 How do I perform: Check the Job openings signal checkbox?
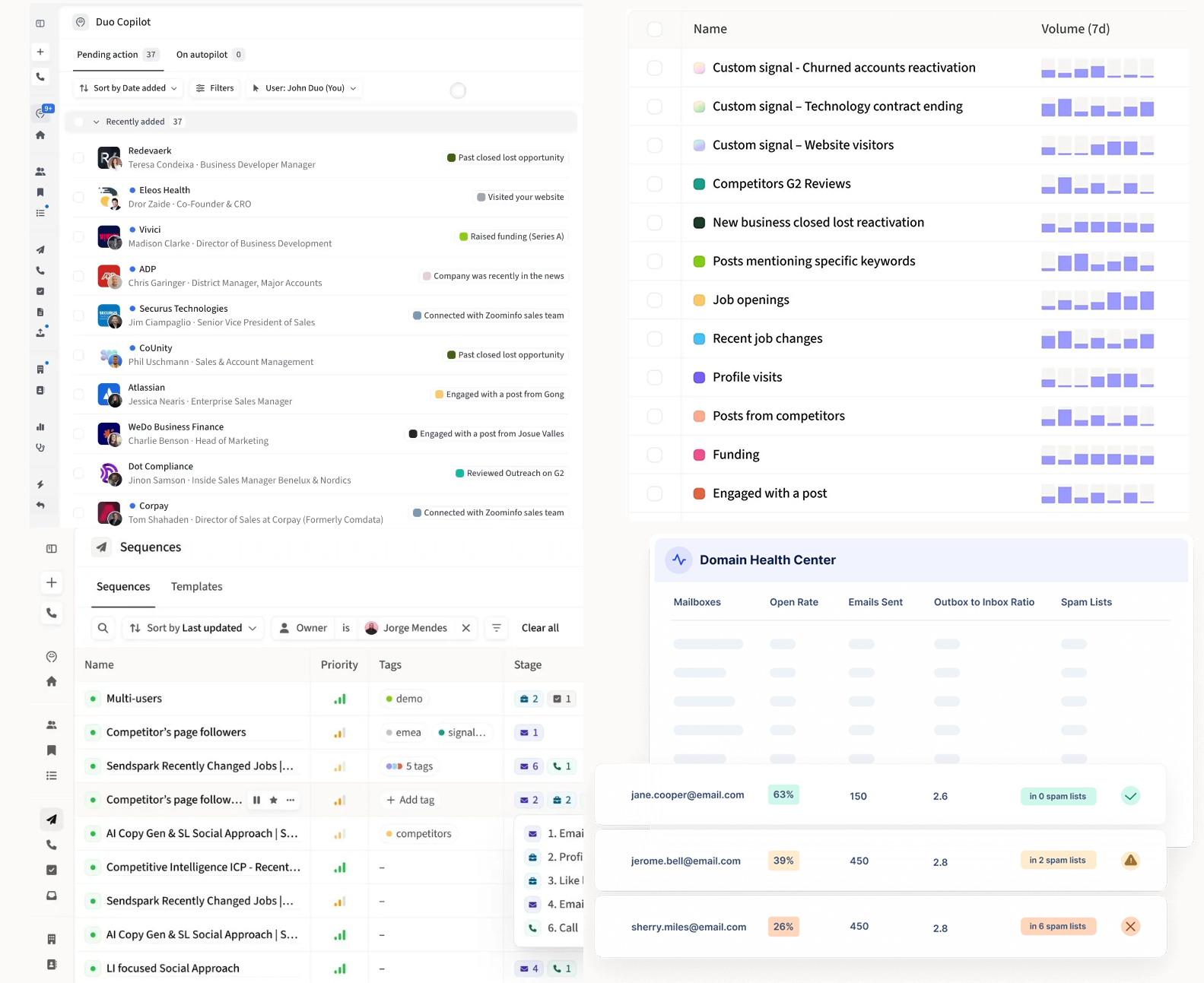[x=654, y=300]
